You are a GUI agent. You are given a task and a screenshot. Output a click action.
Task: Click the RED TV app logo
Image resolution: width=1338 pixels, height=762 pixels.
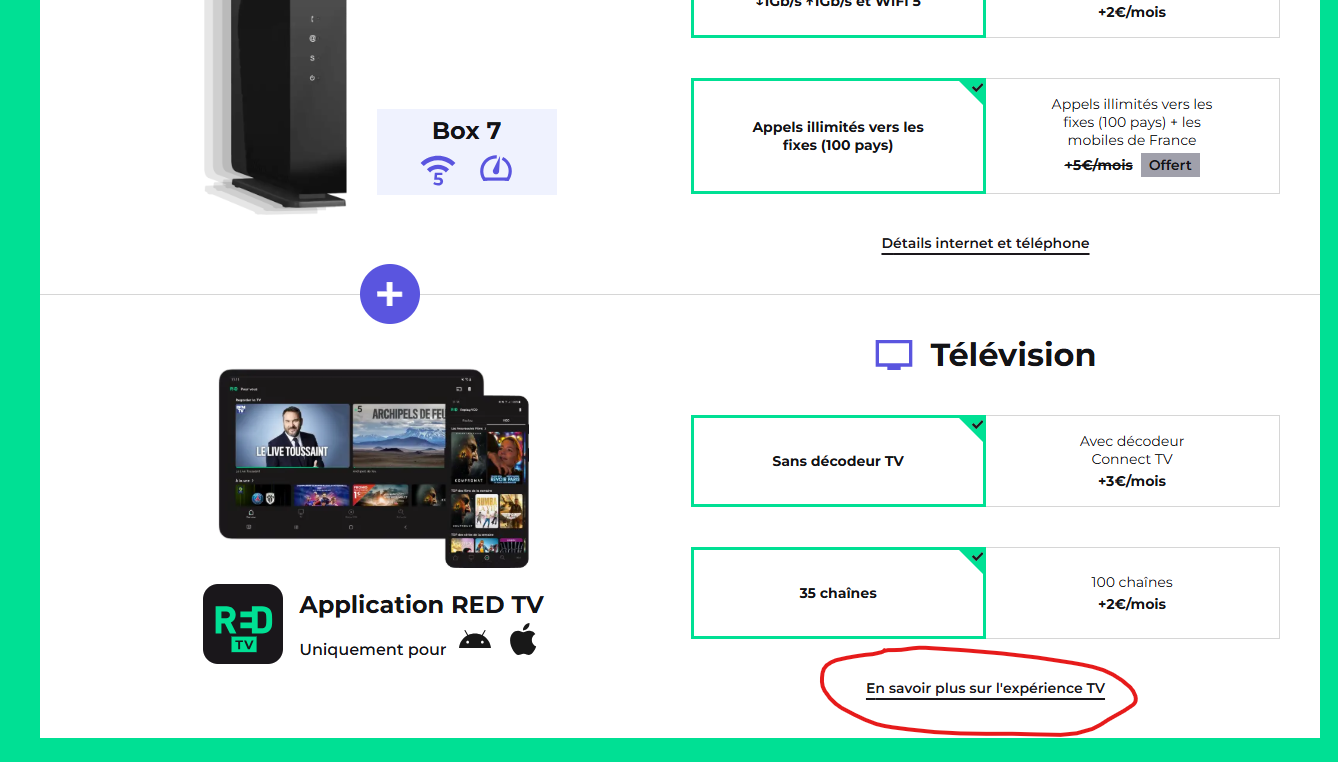point(243,624)
